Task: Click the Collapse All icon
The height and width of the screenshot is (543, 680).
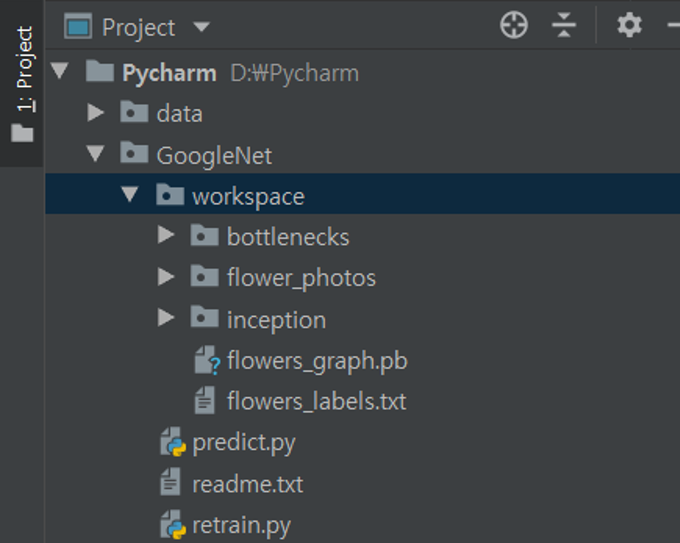Action: (x=564, y=25)
